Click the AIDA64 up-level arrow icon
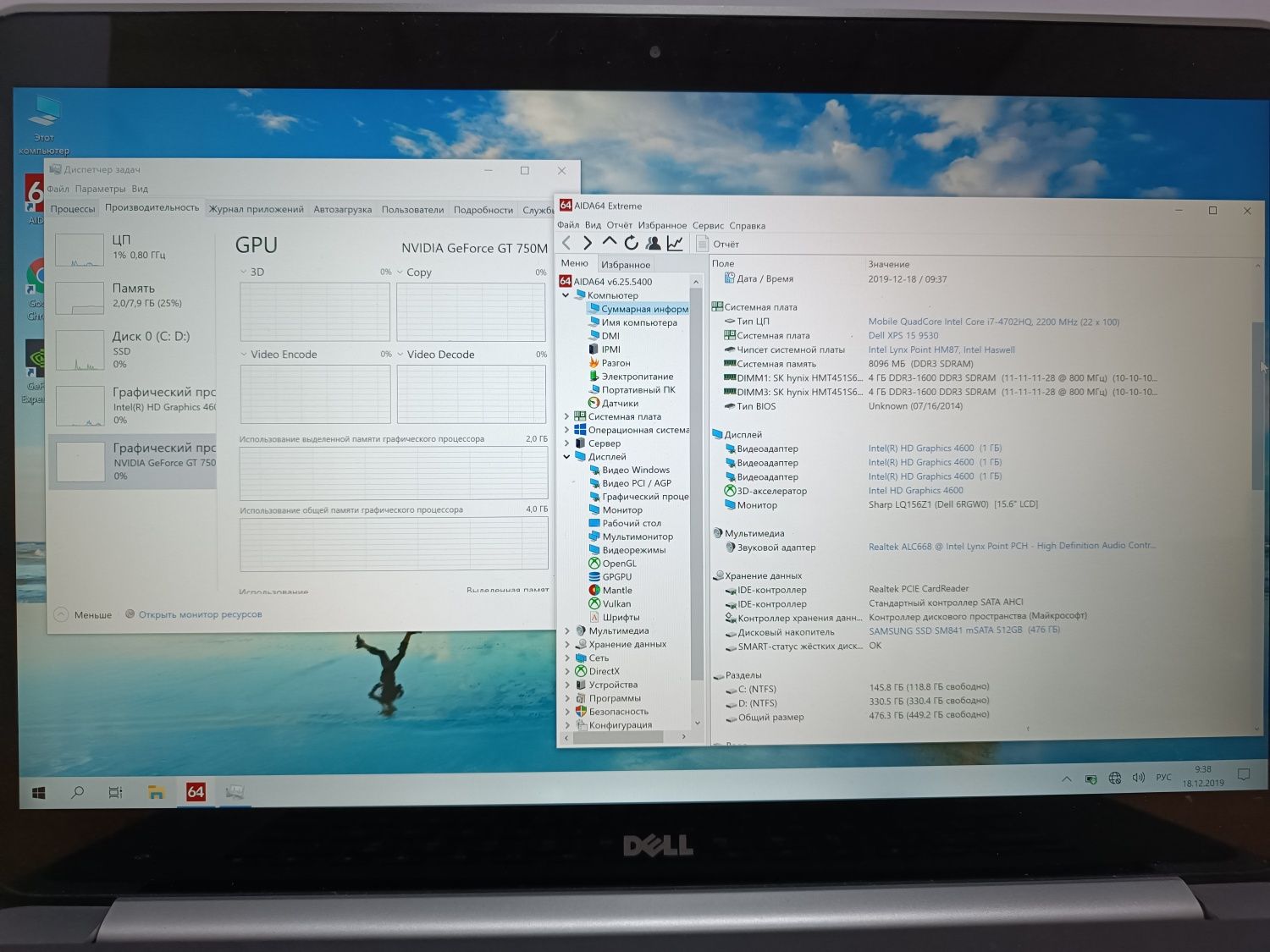This screenshot has height=952, width=1270. pyautogui.click(x=609, y=243)
